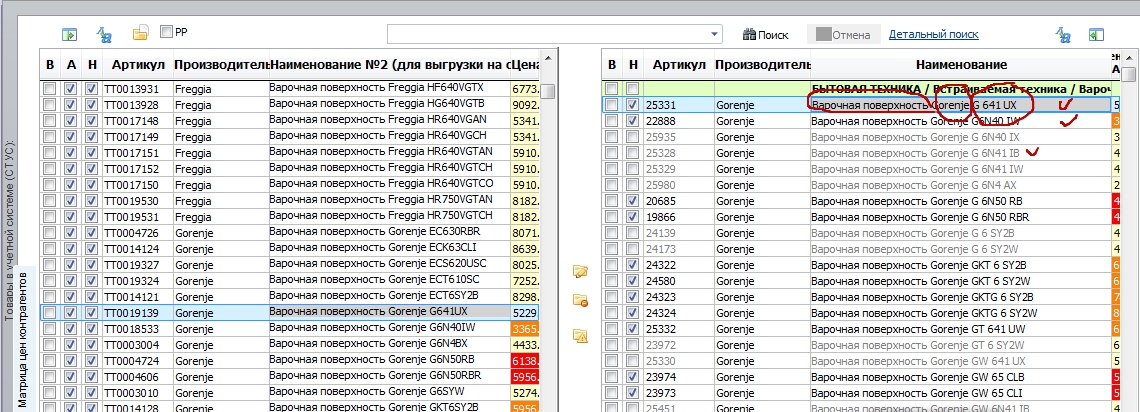Click the Производитель header in right table
This screenshot has width=1140, height=412.
point(762,65)
